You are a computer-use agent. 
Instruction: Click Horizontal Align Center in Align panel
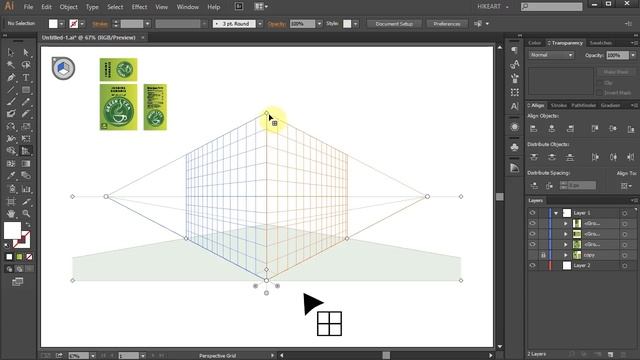[x=552, y=129]
